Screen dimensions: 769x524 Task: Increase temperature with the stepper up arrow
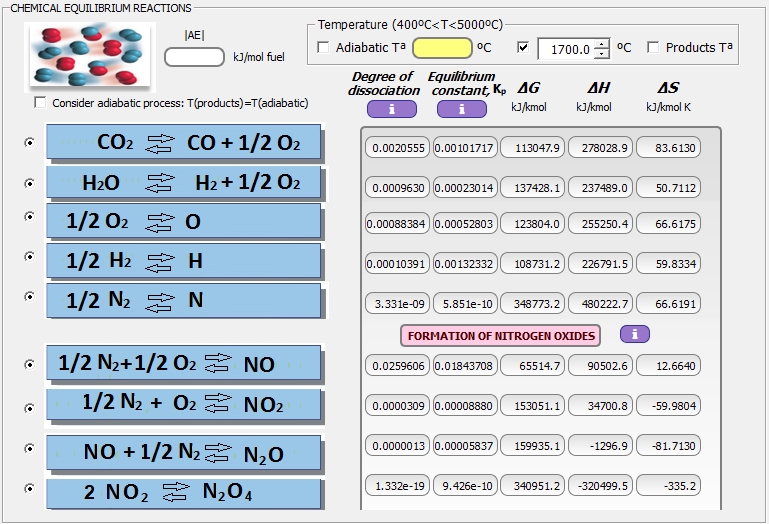point(601,42)
